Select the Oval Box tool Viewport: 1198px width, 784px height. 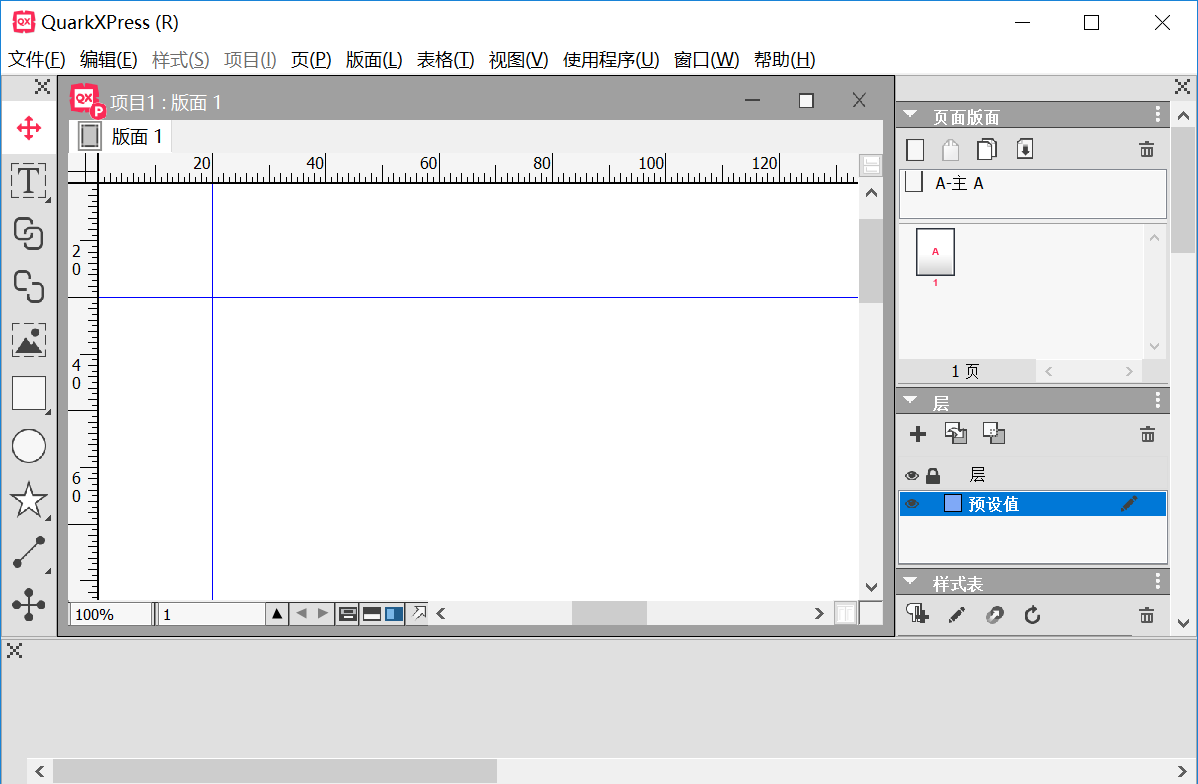(29, 446)
